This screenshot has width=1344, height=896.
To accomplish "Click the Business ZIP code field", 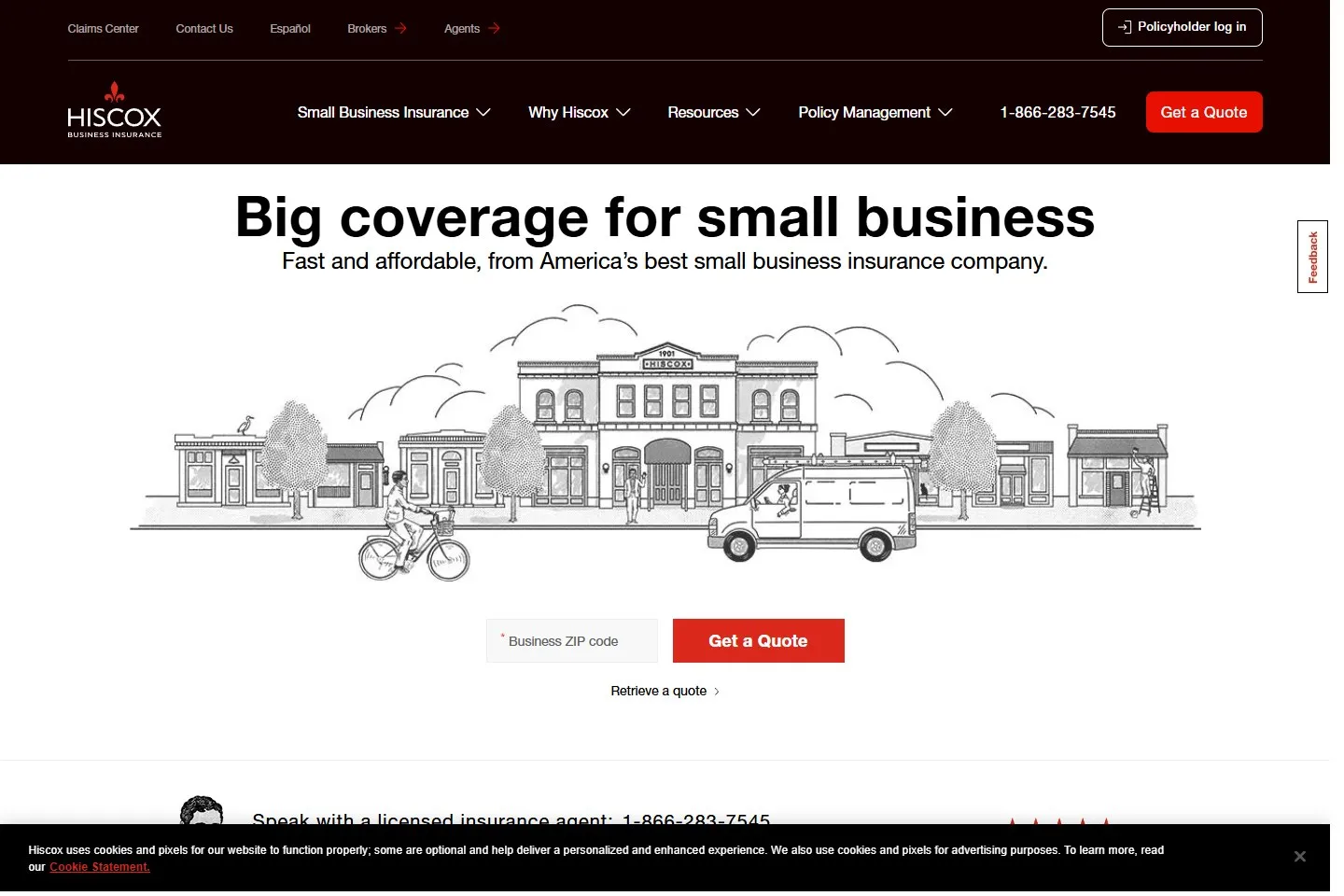I will (x=572, y=641).
